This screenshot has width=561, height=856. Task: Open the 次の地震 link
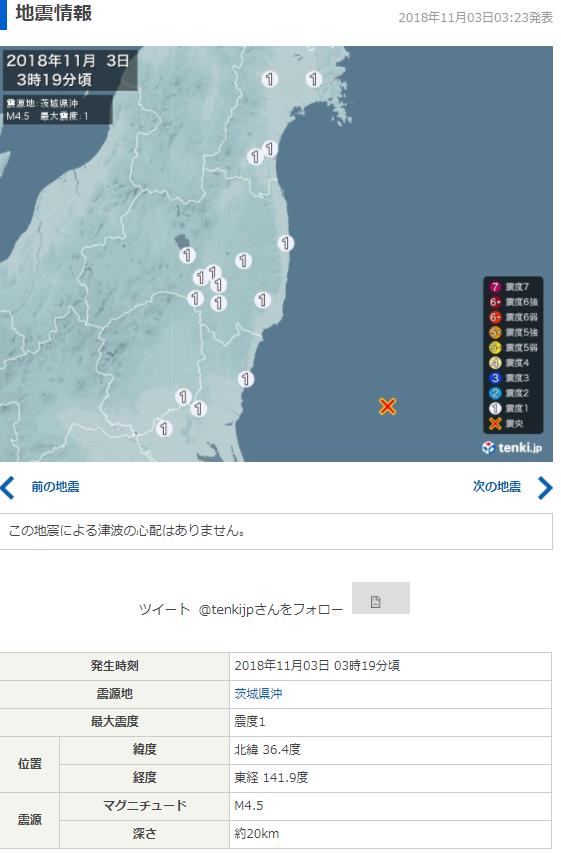tap(497, 486)
